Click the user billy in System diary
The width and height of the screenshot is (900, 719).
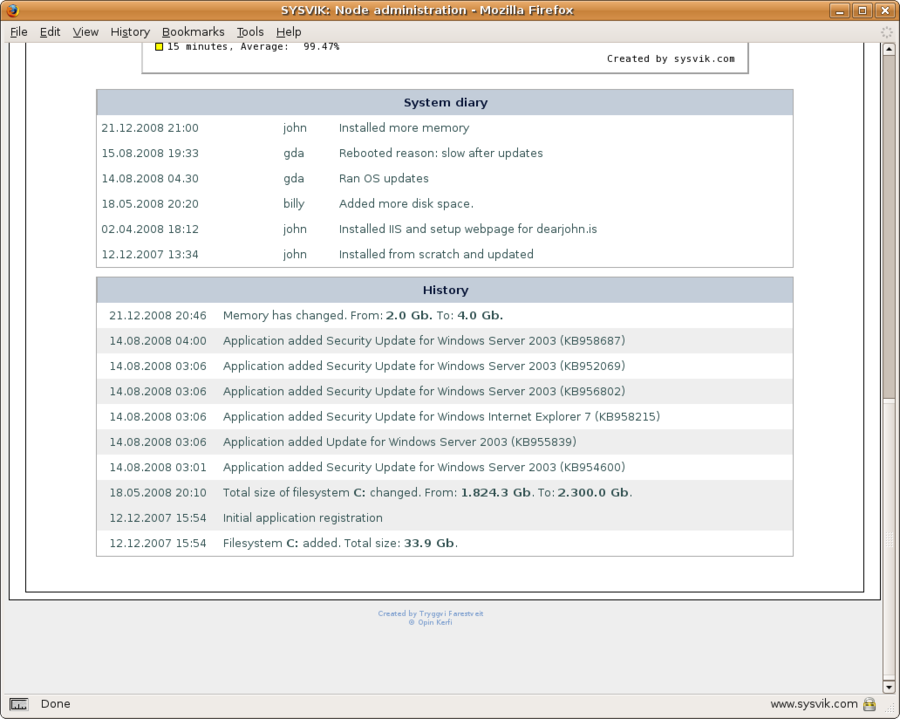coord(293,204)
